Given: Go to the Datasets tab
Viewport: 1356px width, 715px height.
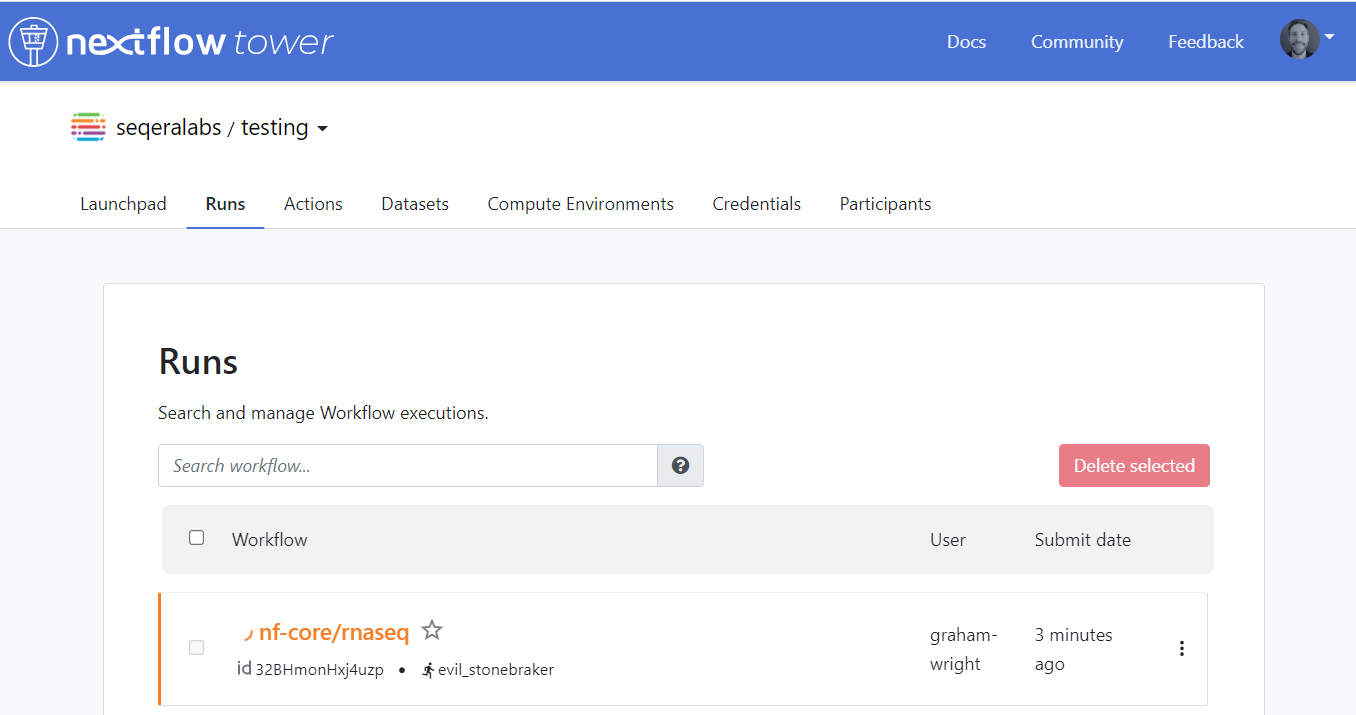Looking at the screenshot, I should coord(415,203).
